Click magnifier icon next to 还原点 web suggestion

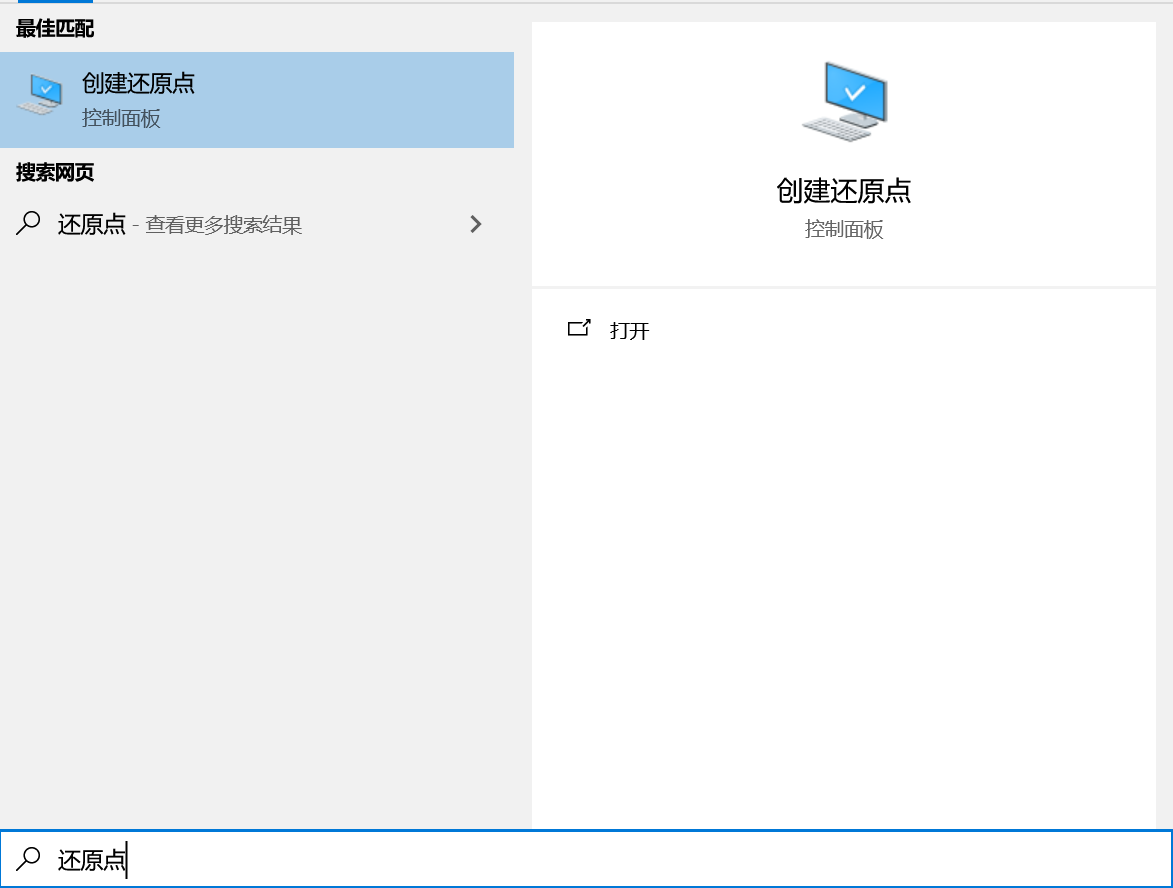[28, 224]
